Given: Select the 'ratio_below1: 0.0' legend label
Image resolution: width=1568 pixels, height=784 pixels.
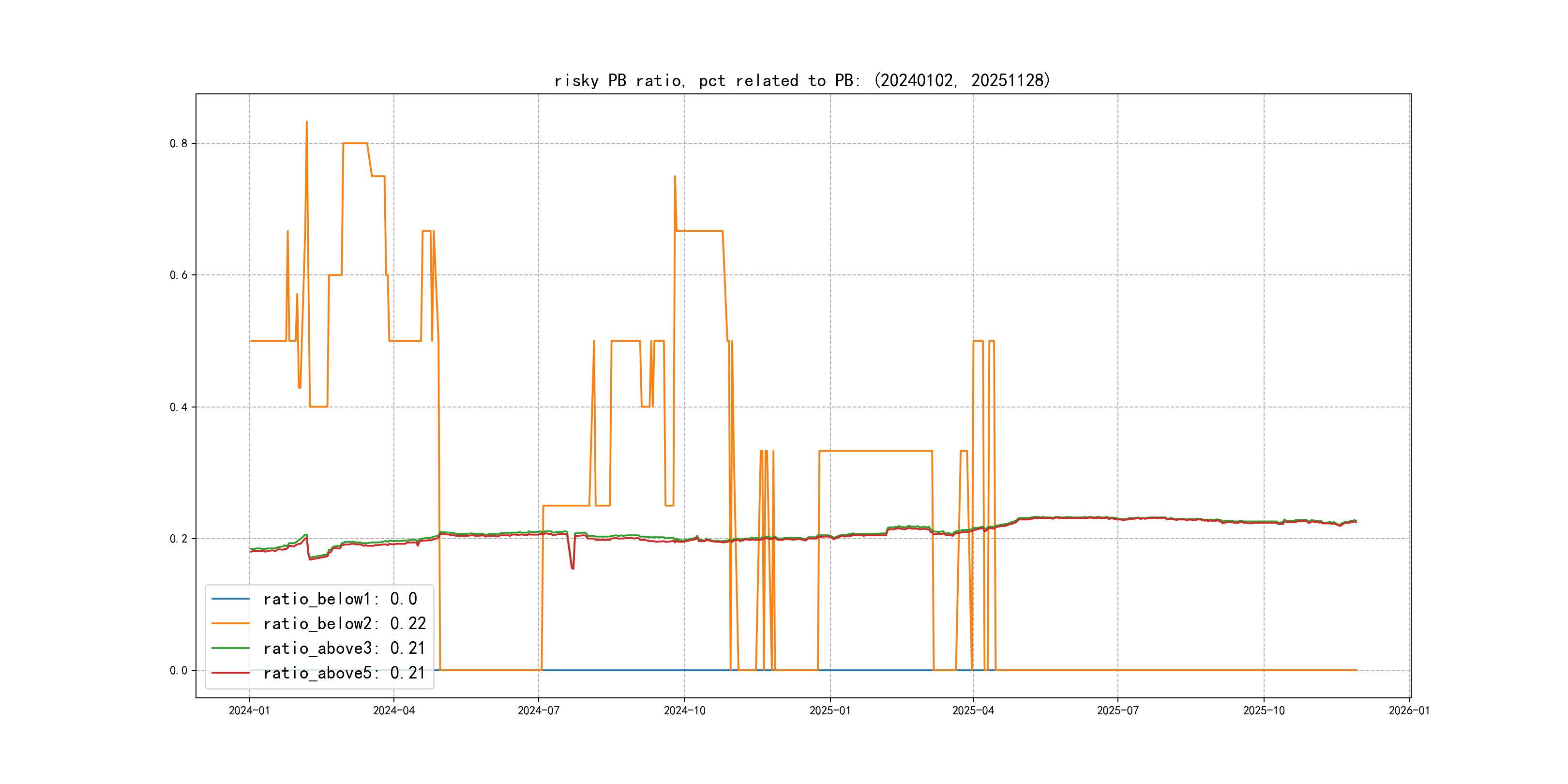Looking at the screenshot, I should coord(340,599).
